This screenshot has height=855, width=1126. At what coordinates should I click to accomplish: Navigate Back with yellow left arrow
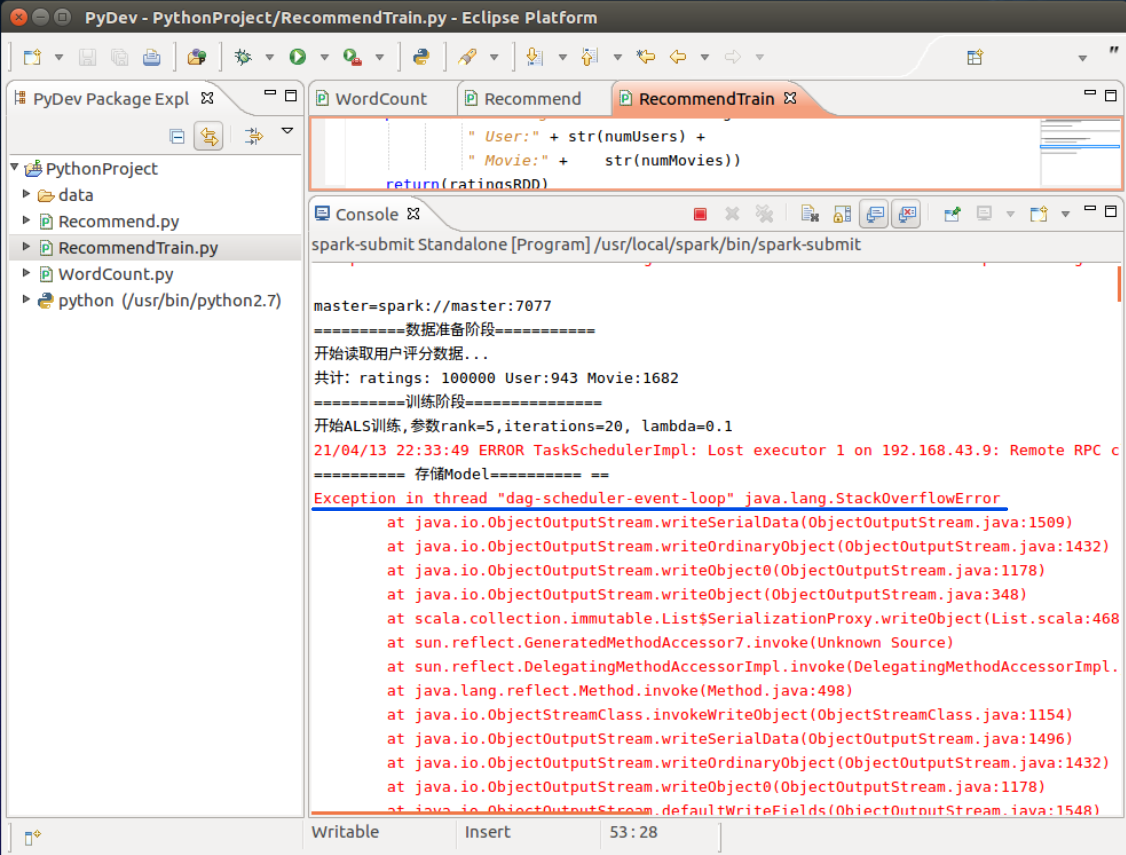point(678,57)
